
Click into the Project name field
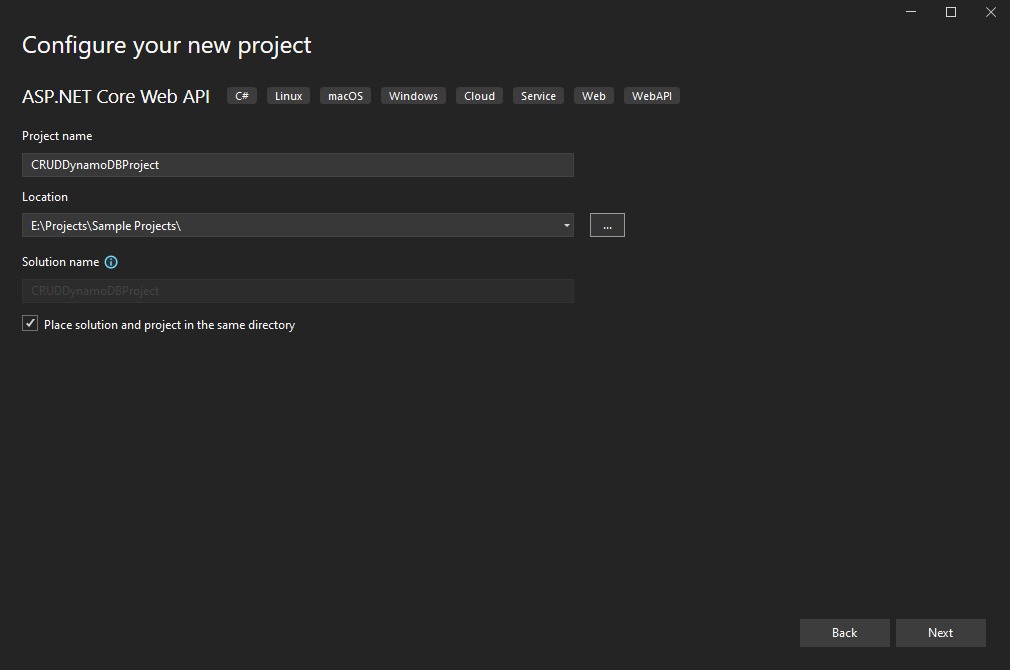[298, 165]
